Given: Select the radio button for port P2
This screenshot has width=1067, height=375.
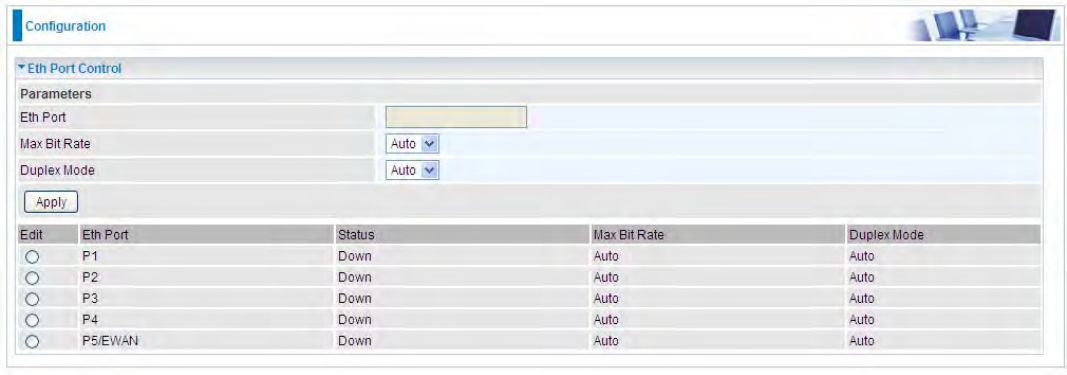Looking at the screenshot, I should (x=32, y=278).
